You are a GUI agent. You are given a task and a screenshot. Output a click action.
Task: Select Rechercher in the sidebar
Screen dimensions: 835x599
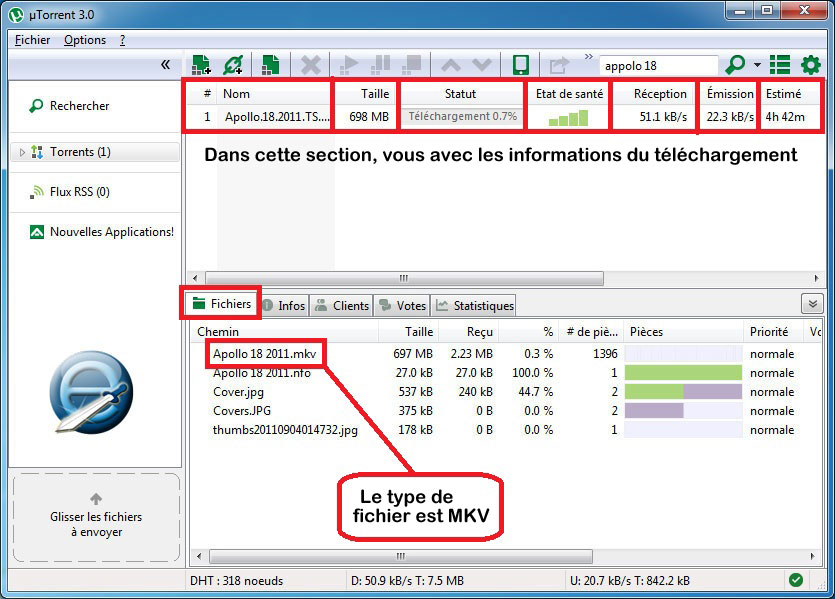[x=79, y=106]
